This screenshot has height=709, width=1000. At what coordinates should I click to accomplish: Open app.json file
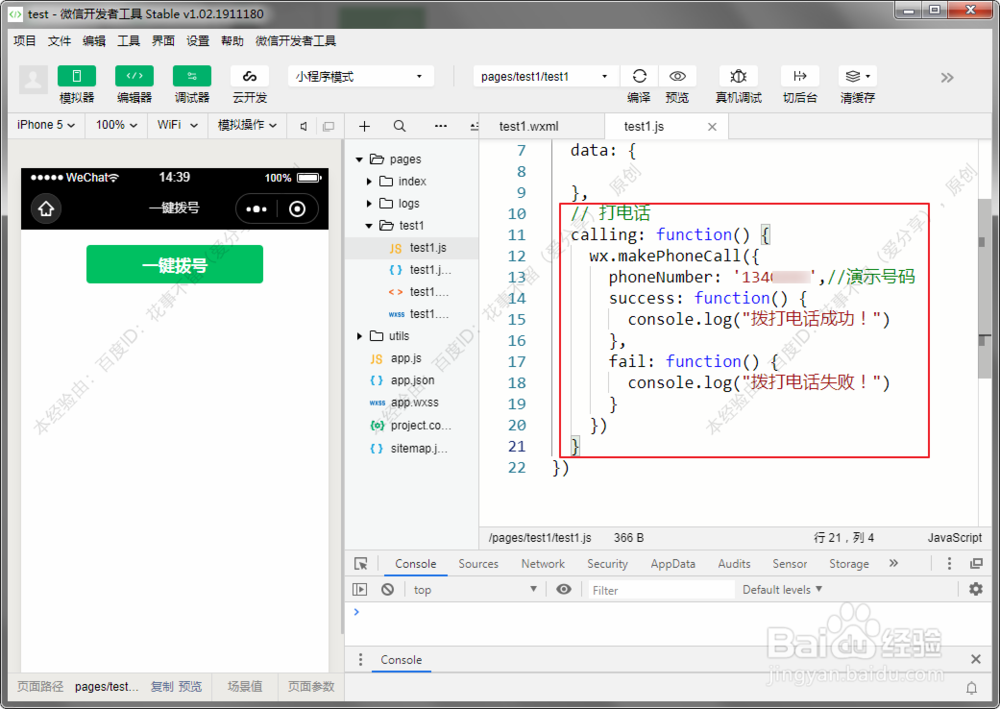(411, 381)
